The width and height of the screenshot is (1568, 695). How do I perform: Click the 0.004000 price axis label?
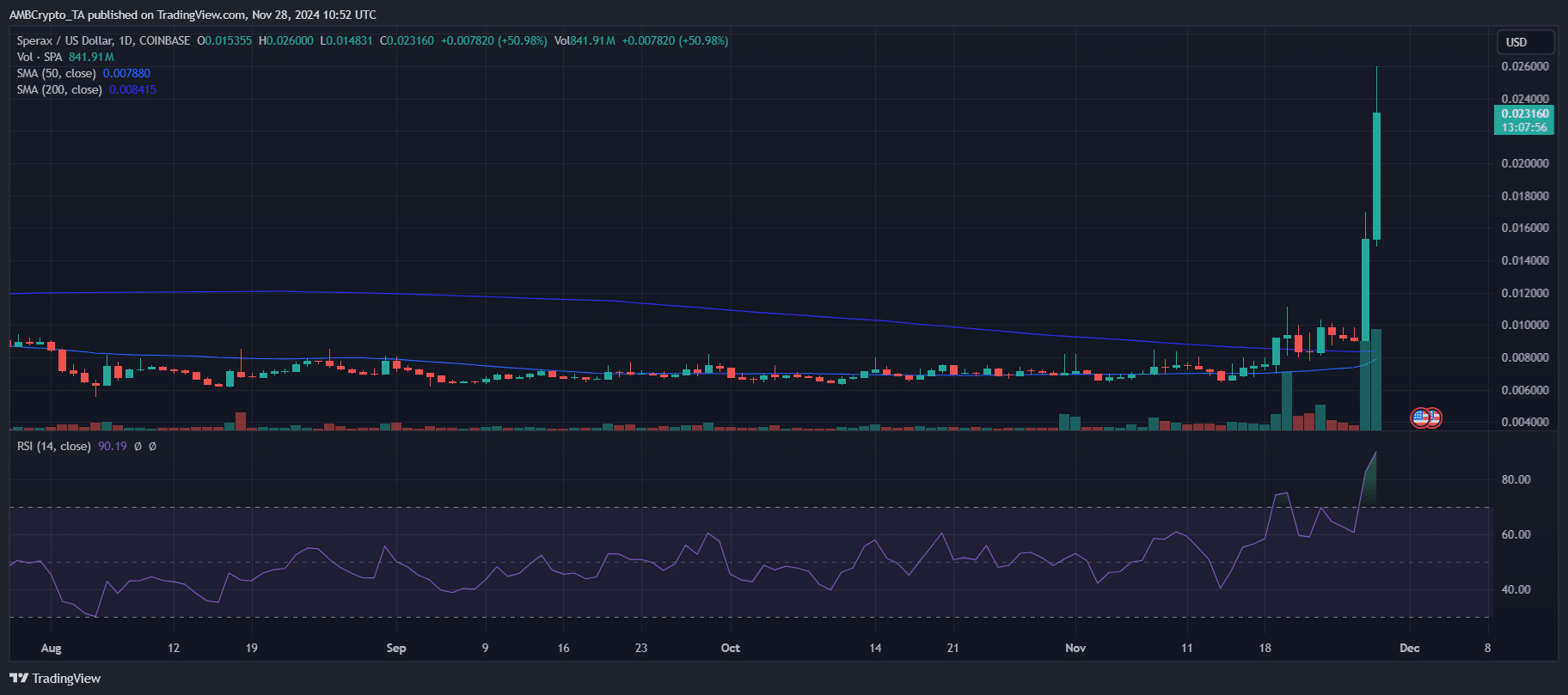[1525, 422]
